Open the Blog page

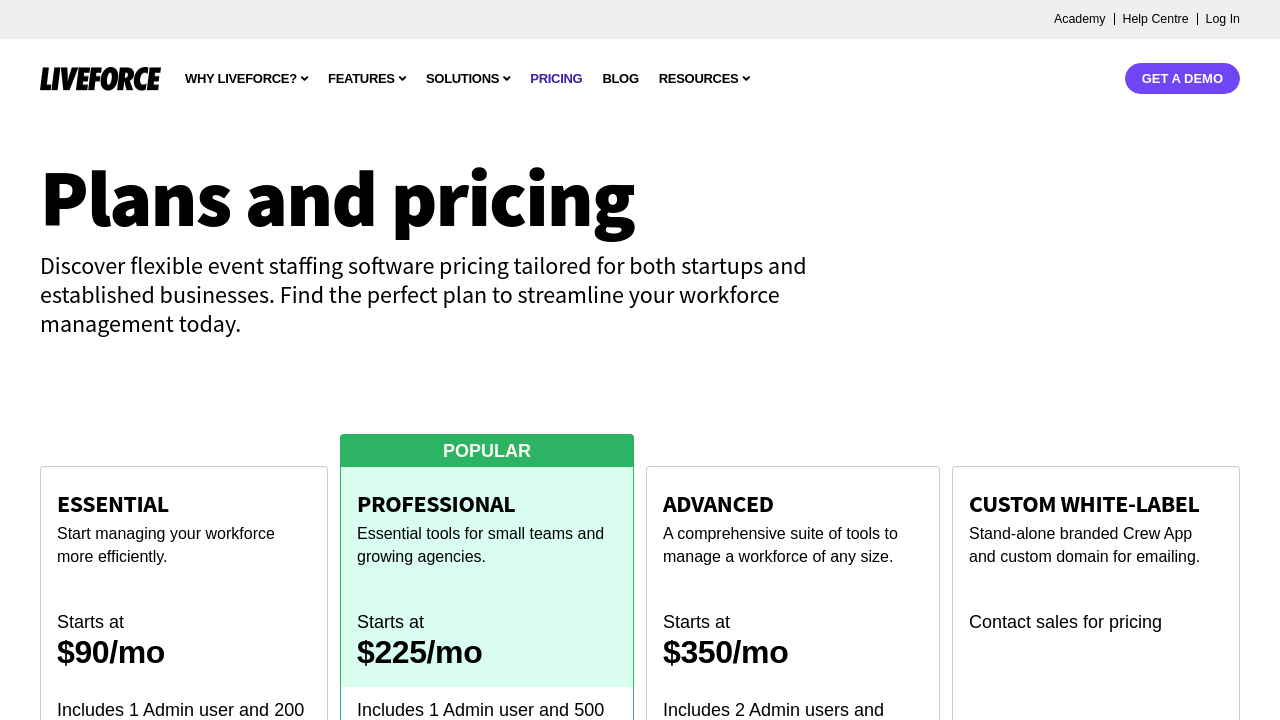(x=620, y=79)
